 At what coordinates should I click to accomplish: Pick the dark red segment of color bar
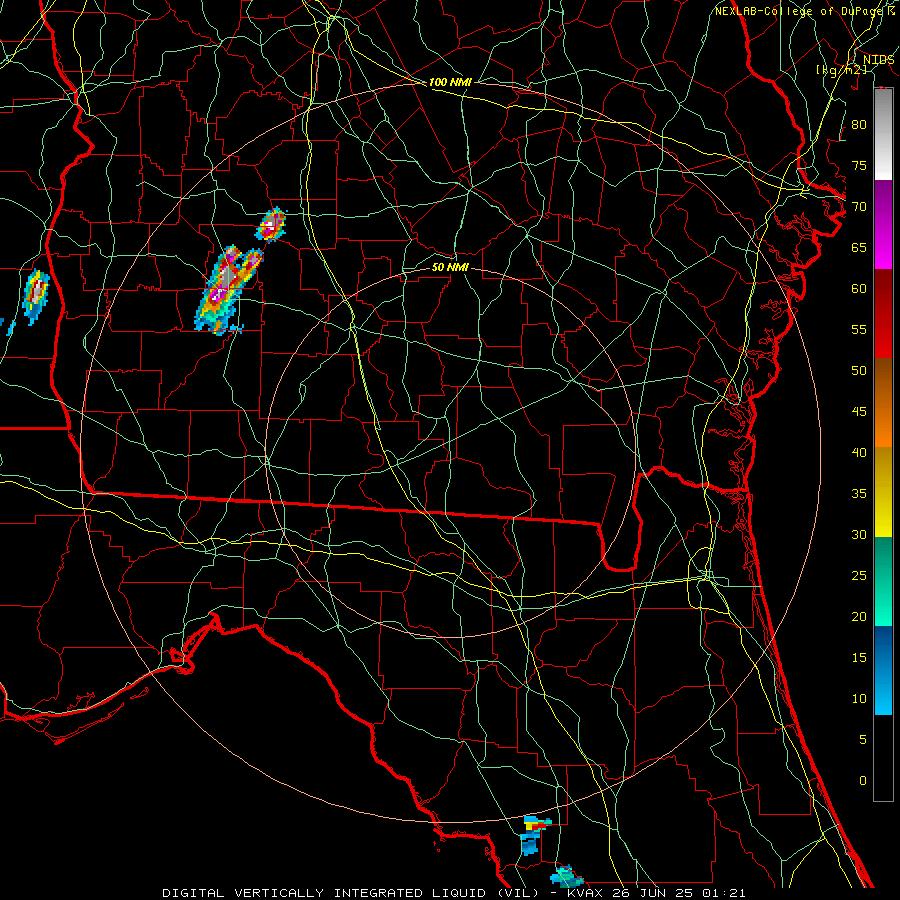point(883,313)
